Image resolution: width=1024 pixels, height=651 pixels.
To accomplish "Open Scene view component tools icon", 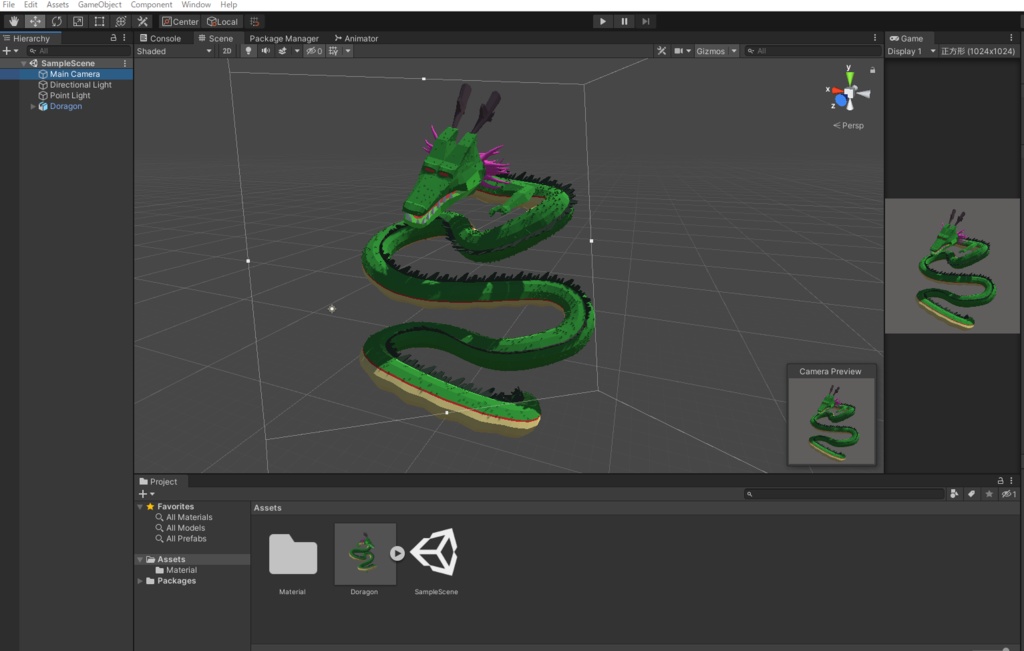I will [662, 51].
